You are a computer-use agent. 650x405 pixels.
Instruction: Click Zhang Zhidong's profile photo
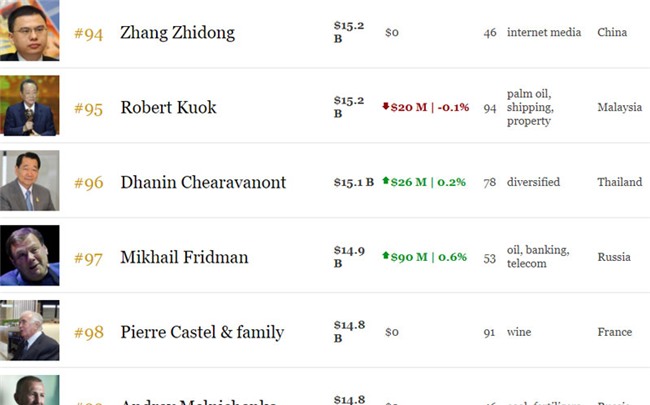point(29,30)
